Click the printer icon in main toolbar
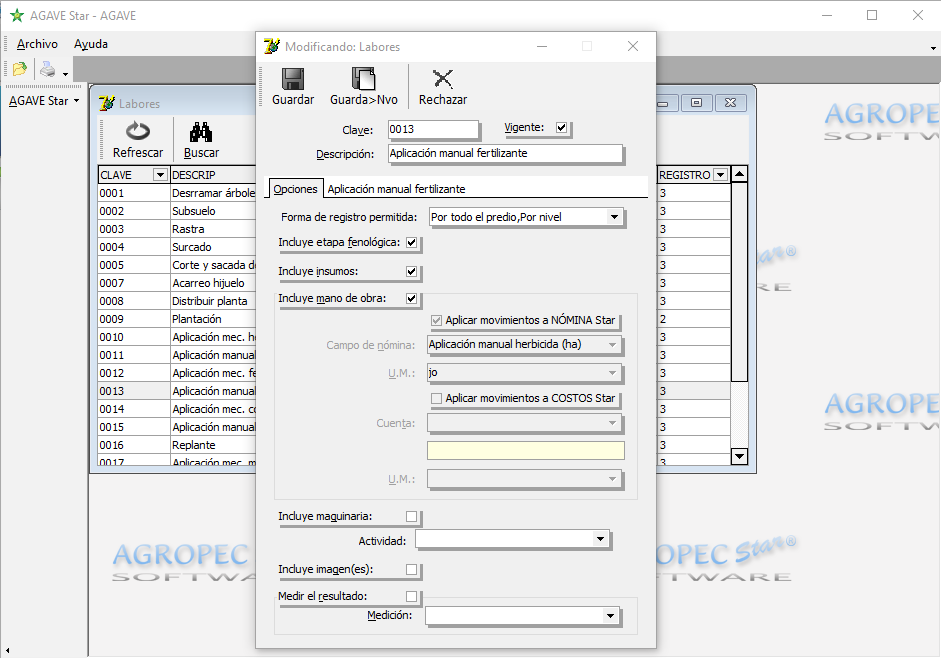This screenshot has width=941, height=658. [x=47, y=69]
